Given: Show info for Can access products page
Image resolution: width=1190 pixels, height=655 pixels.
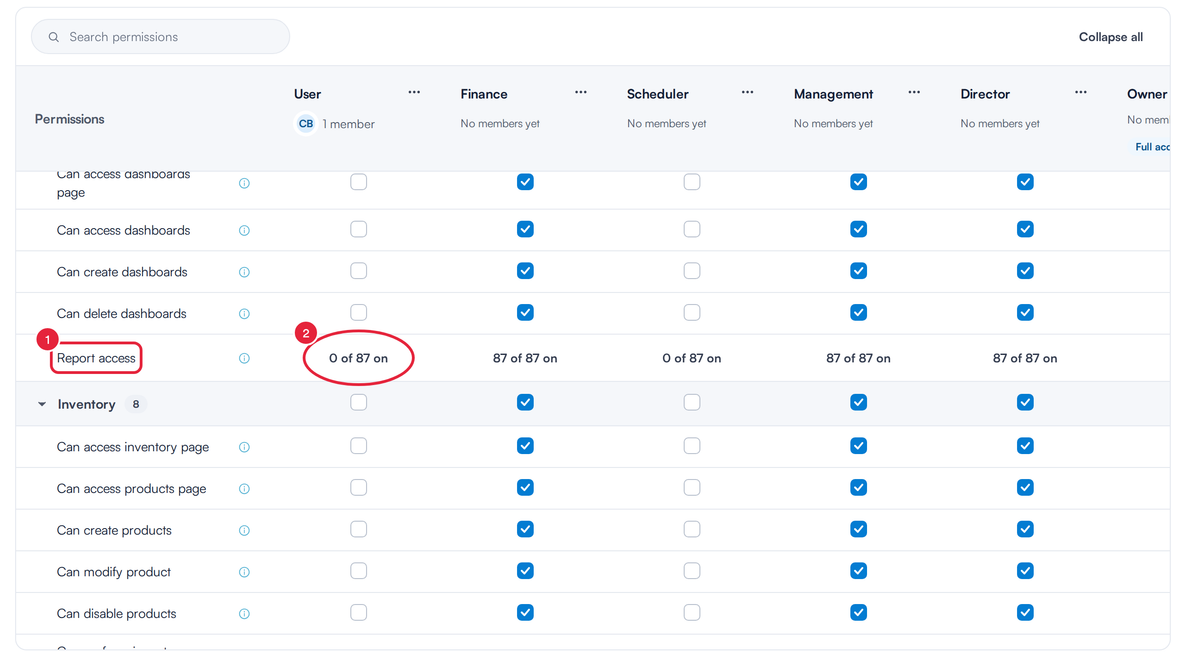Looking at the screenshot, I should click(x=244, y=490).
